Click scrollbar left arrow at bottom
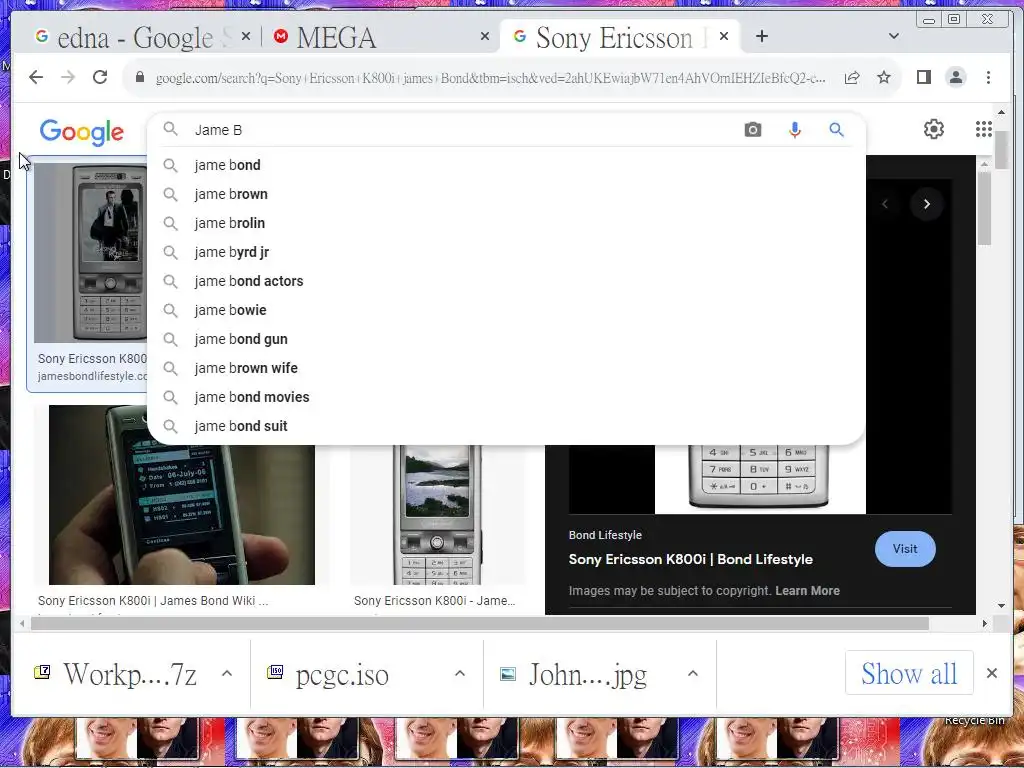The width and height of the screenshot is (1024, 768). click(x=22, y=624)
